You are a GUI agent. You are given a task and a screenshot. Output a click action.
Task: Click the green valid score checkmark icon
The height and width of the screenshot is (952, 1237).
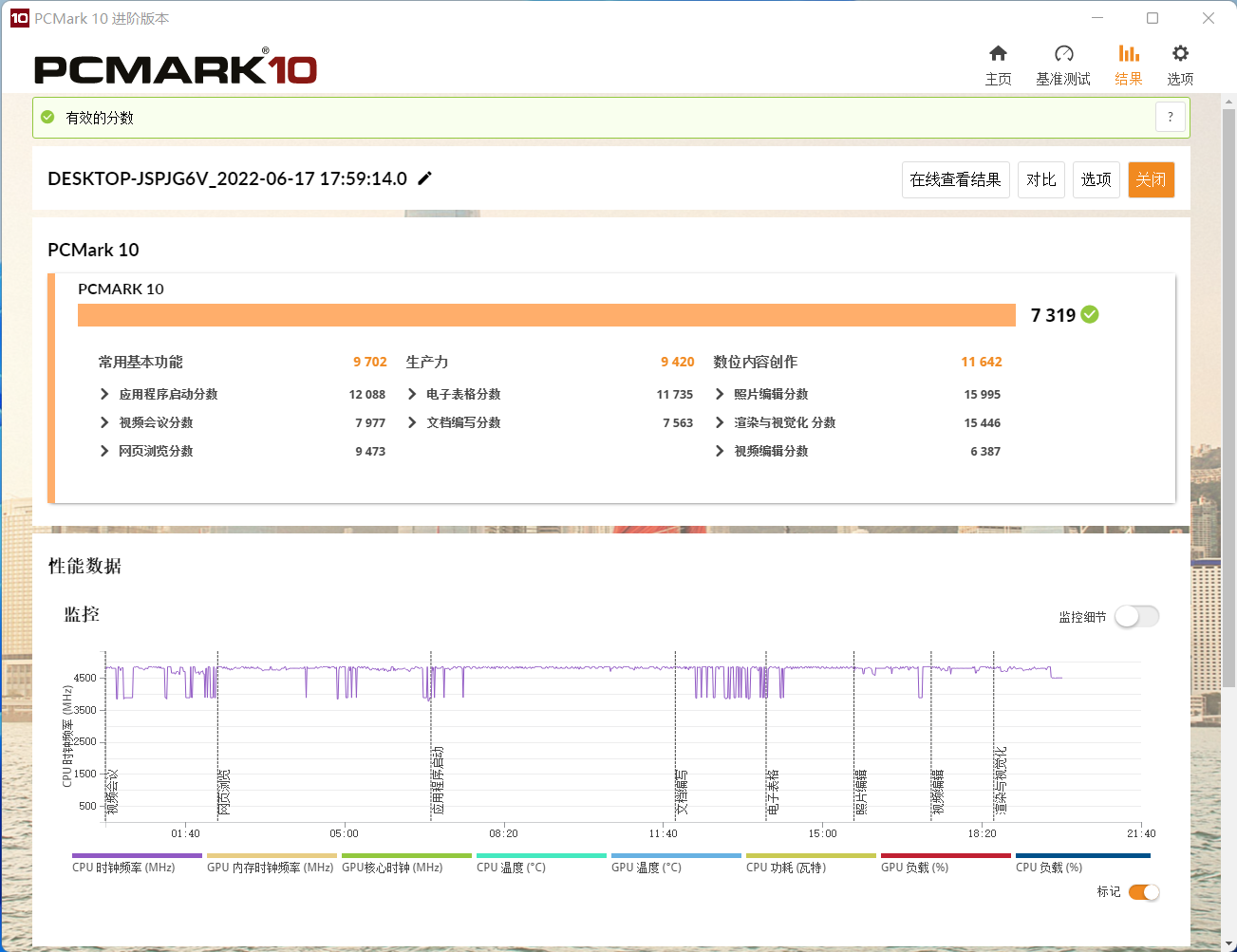point(47,118)
